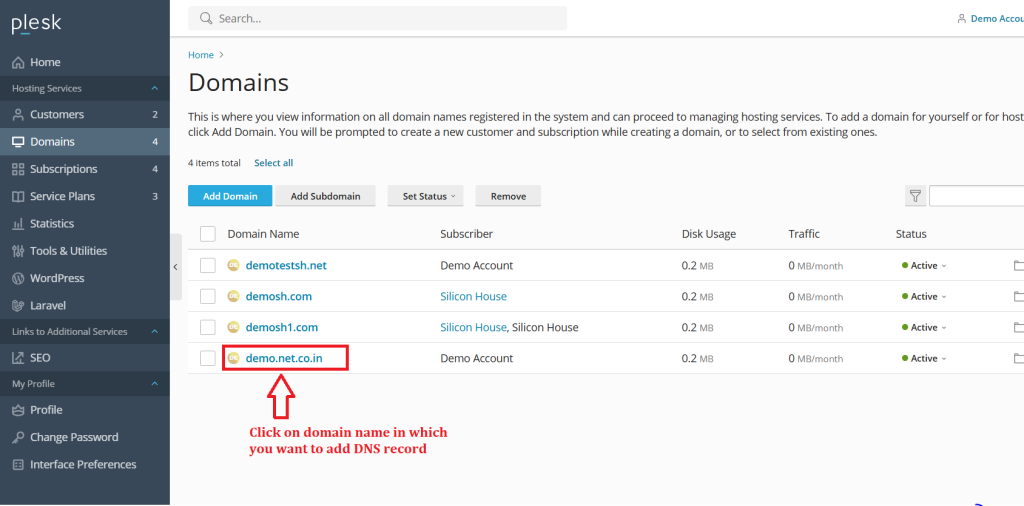
Task: Click the filter funnel icon
Action: pos(916,196)
